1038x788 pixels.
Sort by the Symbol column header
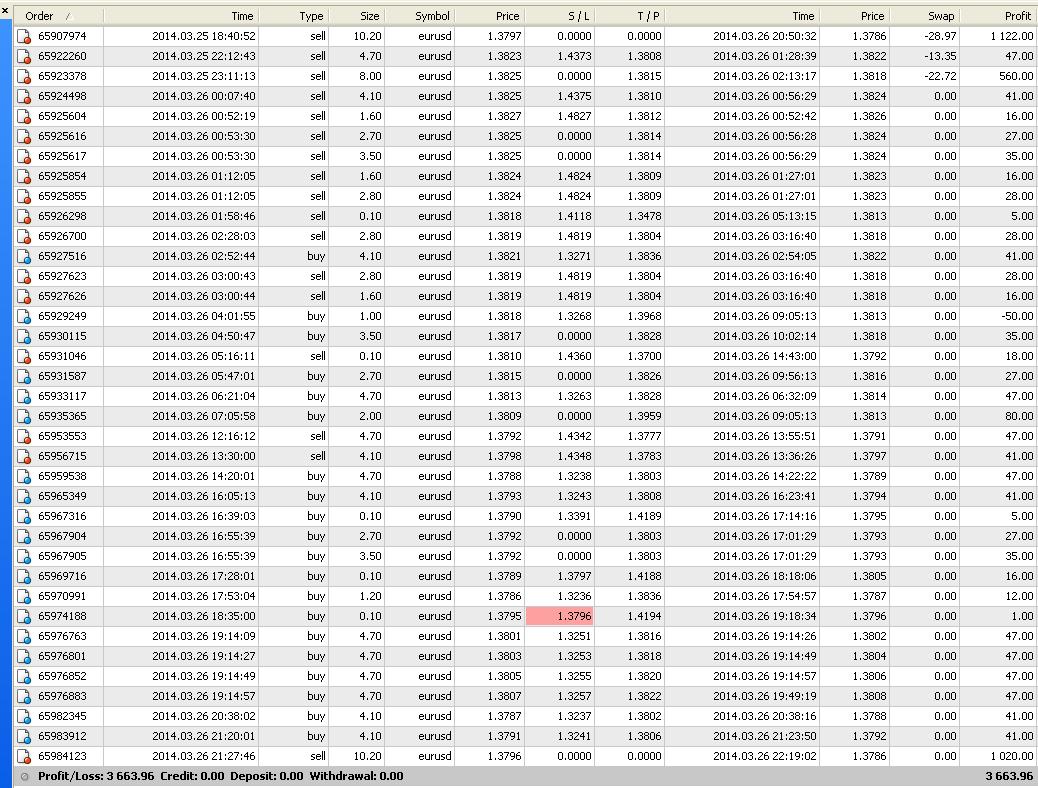point(420,16)
